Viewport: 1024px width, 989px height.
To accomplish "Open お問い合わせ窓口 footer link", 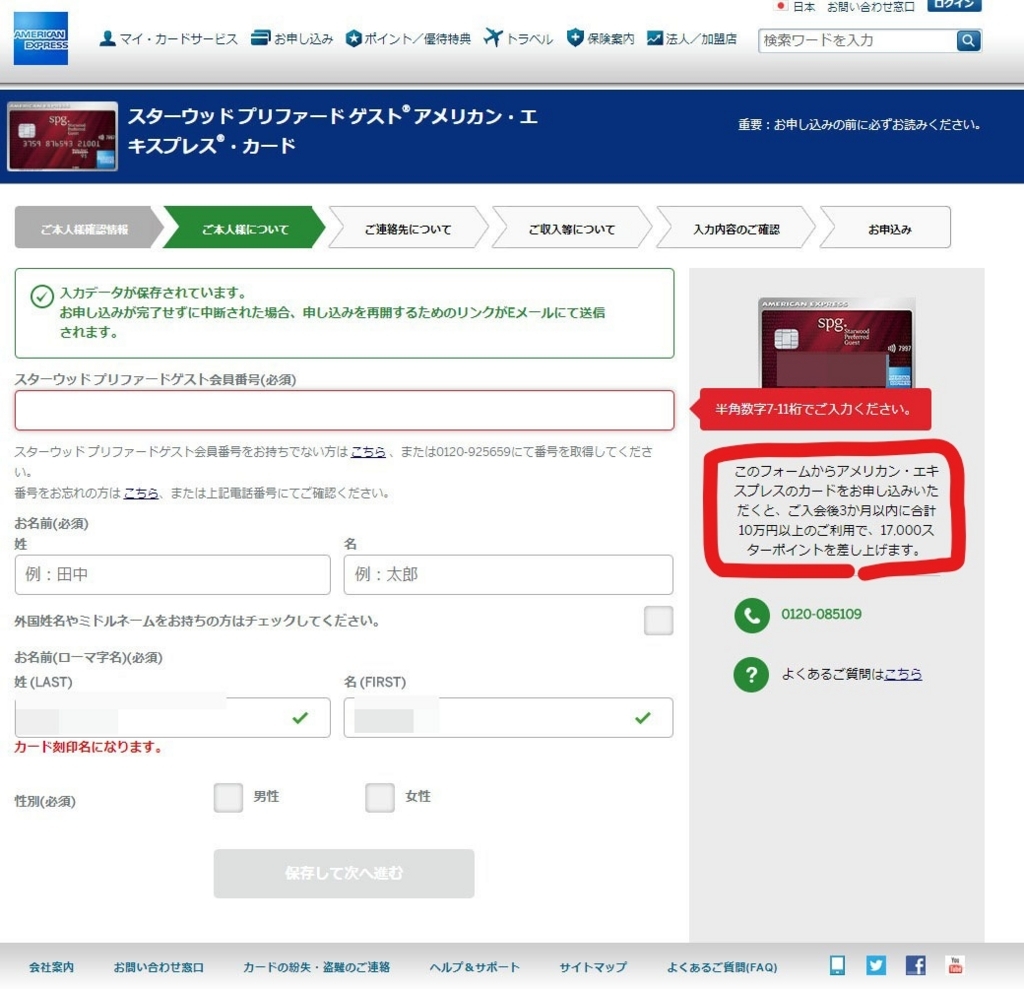I will coord(159,967).
